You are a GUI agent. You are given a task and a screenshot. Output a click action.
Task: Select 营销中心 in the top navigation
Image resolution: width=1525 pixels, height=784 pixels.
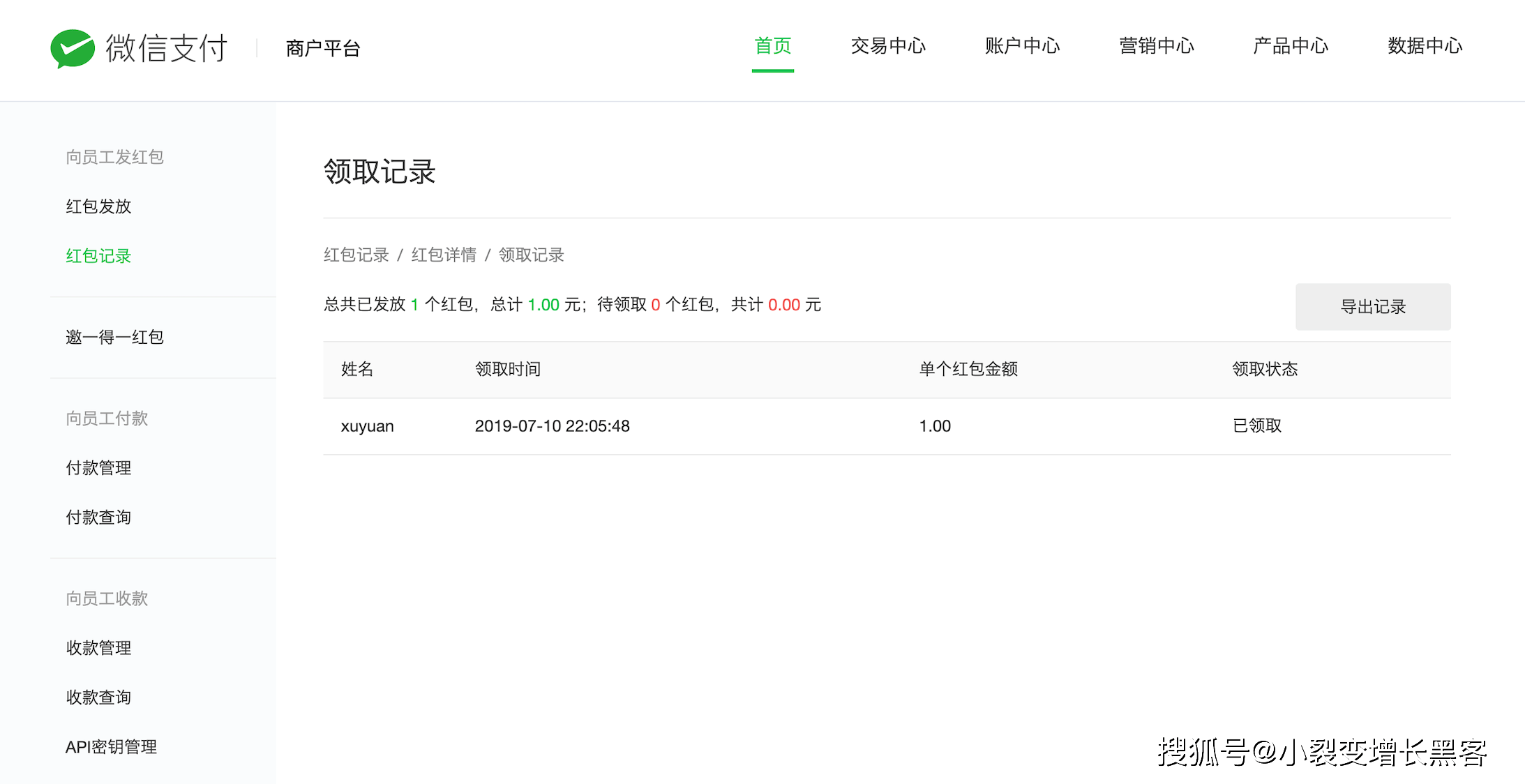coord(1157,46)
